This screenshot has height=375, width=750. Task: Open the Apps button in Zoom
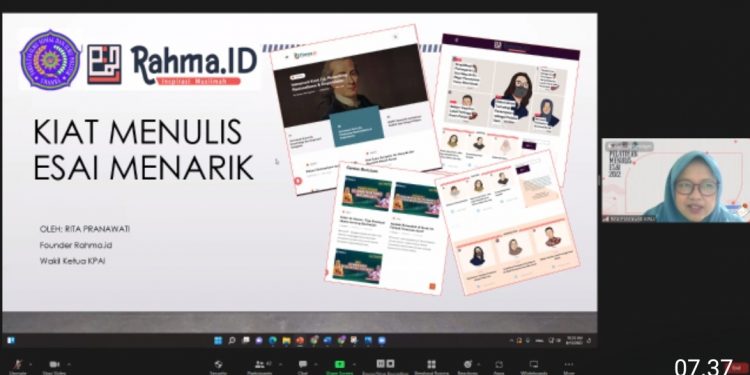(x=499, y=366)
